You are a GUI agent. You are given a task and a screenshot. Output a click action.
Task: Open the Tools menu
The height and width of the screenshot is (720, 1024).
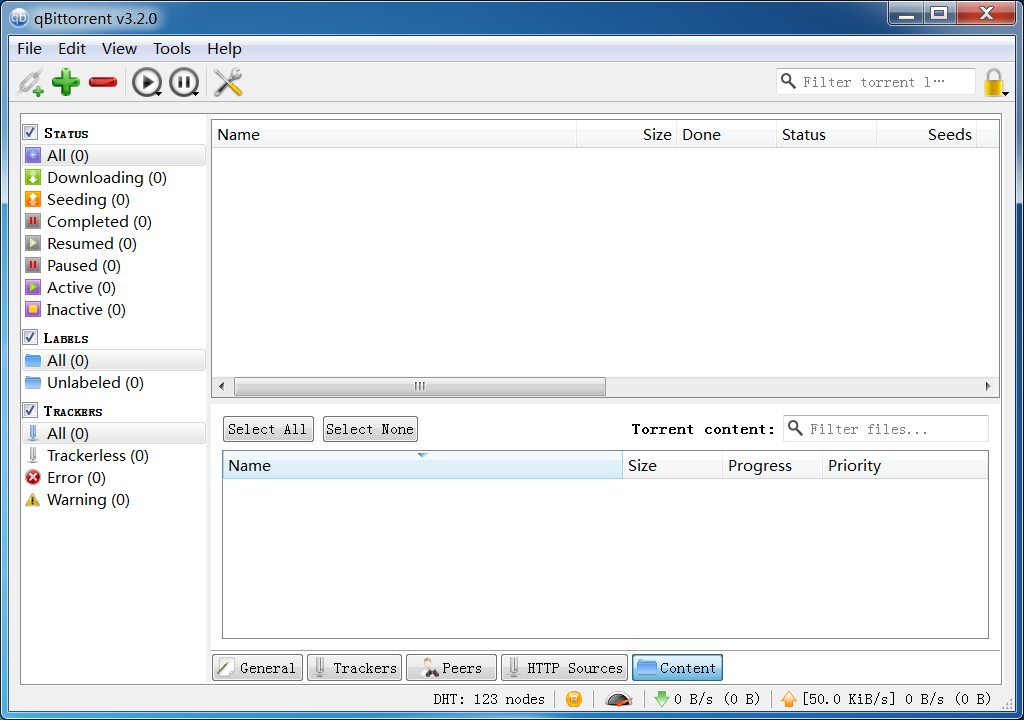(x=171, y=48)
